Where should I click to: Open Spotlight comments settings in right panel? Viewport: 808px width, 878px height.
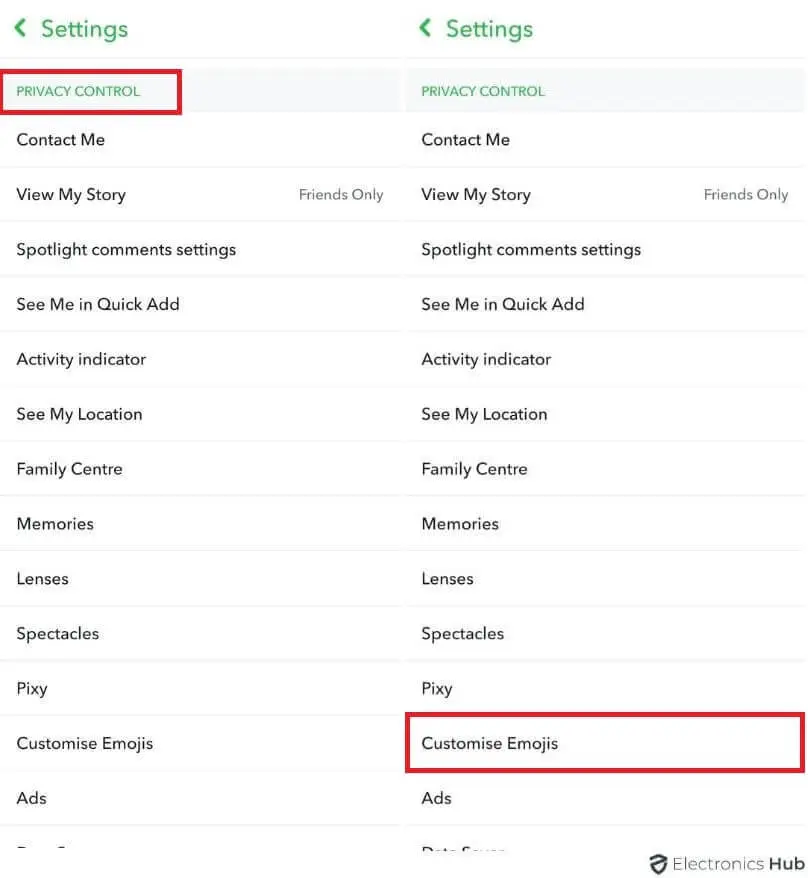pos(605,249)
